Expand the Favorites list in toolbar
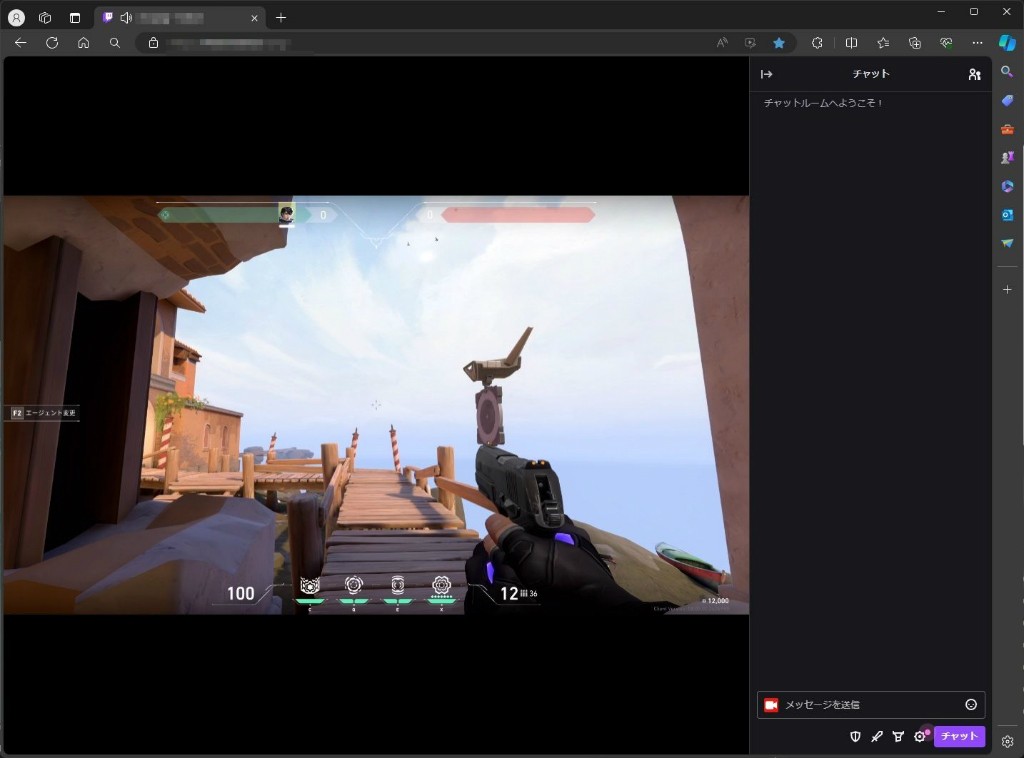 coord(883,43)
